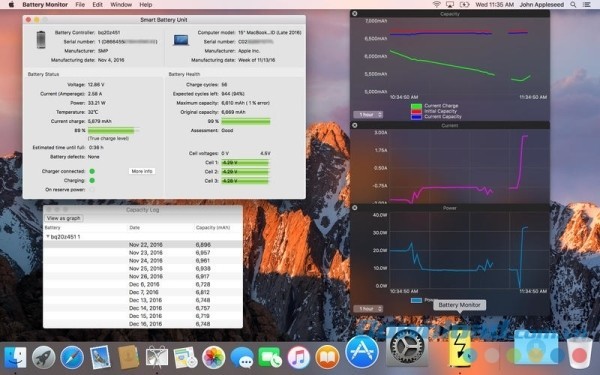Screen dimensions: 600x375
Task: Click the Maximum capacity 6,810 mAh value
Action: click(x=246, y=103)
